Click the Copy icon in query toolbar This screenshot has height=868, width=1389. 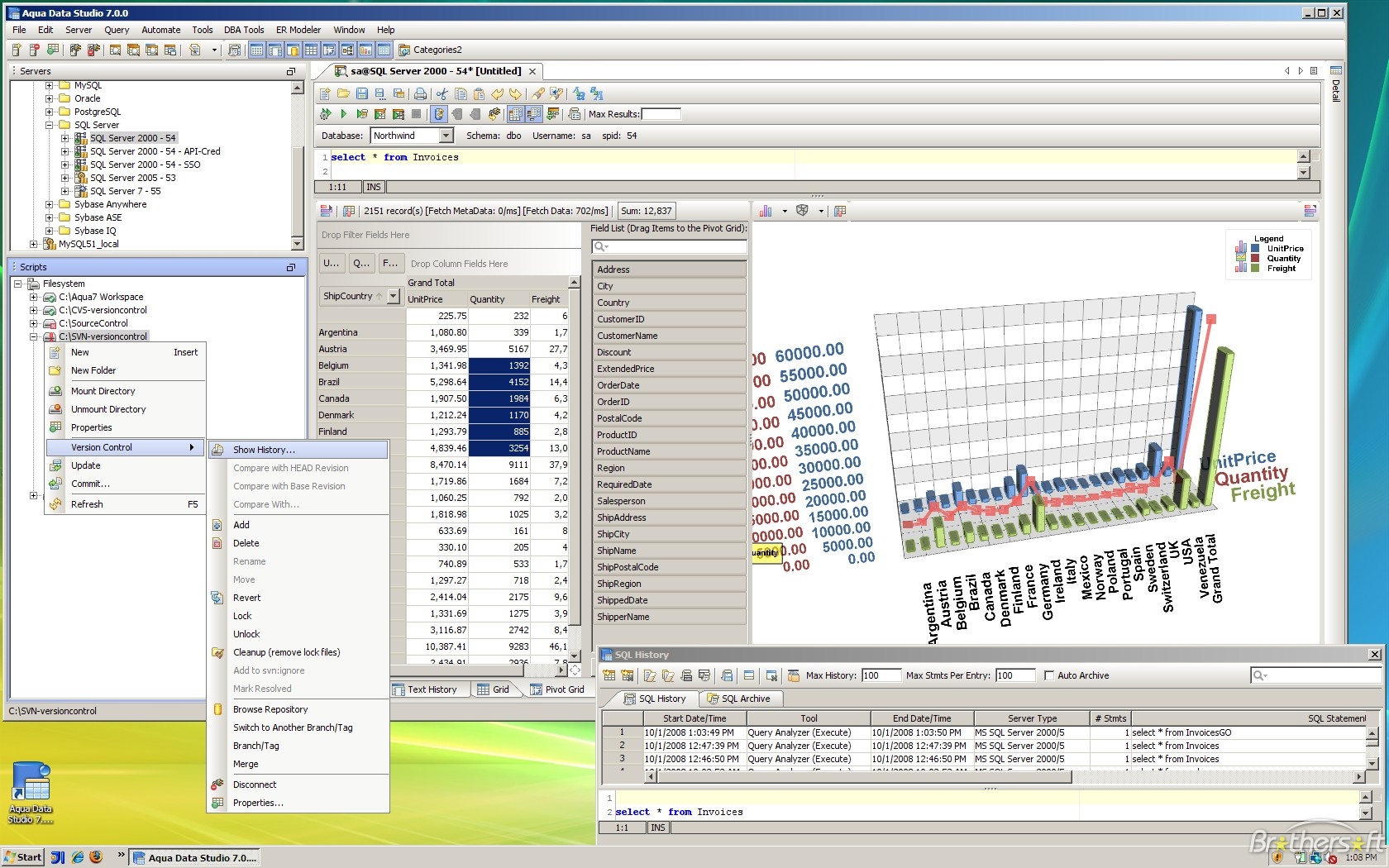[461, 94]
